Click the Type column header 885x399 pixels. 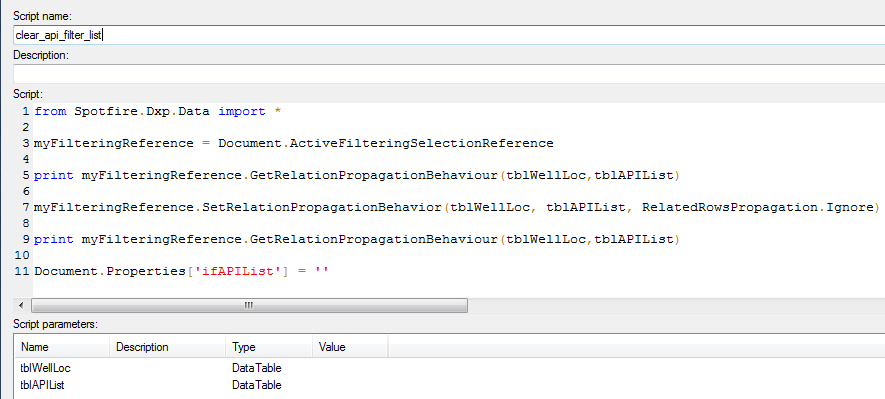(269, 347)
